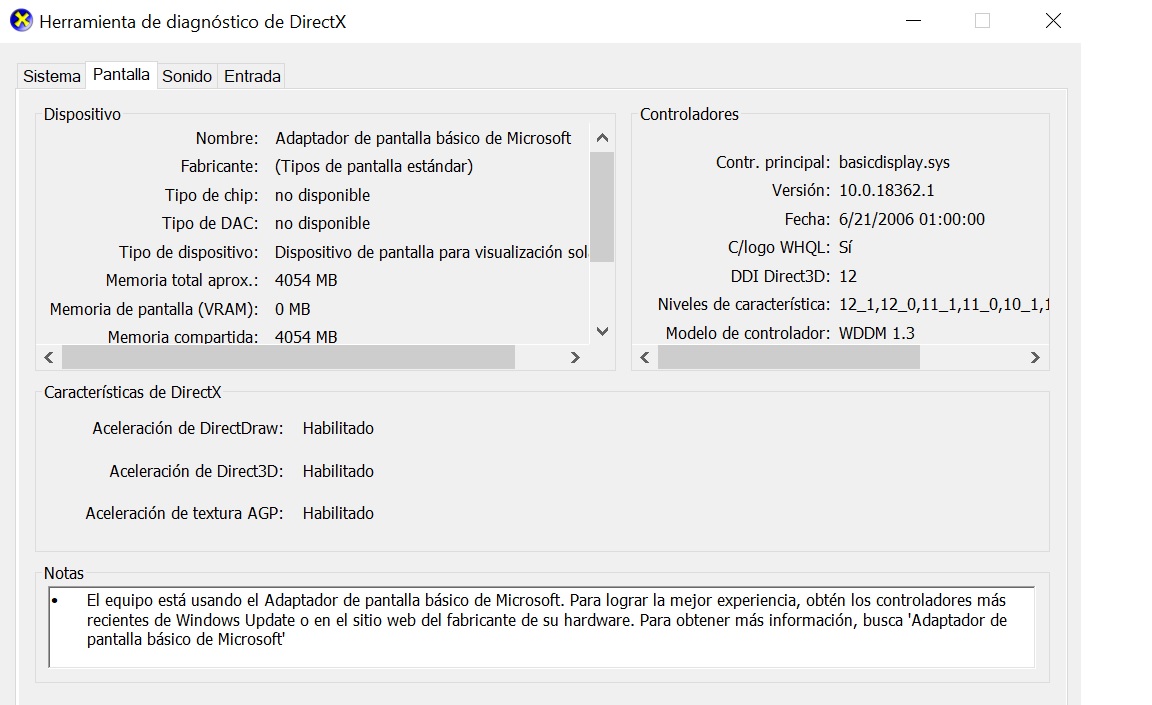Viewport: 1152px width, 705px height.
Task: Click the '0 MB' VRAM value
Action: pos(292,309)
